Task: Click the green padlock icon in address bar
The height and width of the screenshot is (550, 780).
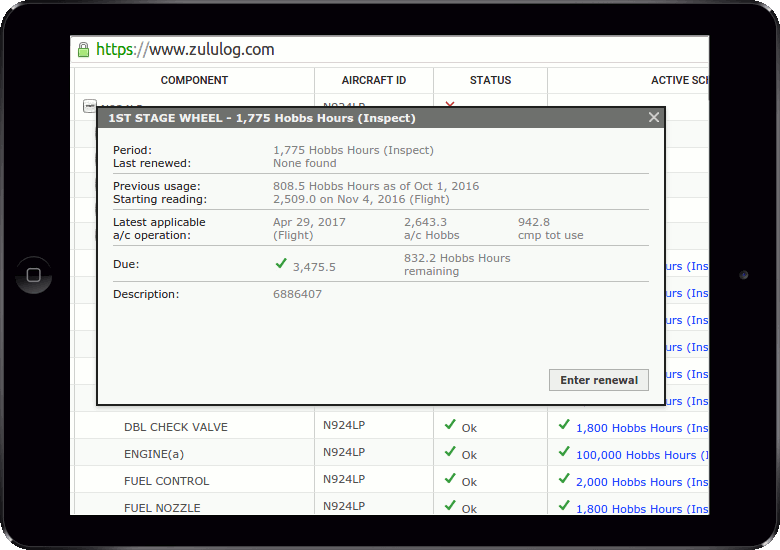Action: pos(83,50)
